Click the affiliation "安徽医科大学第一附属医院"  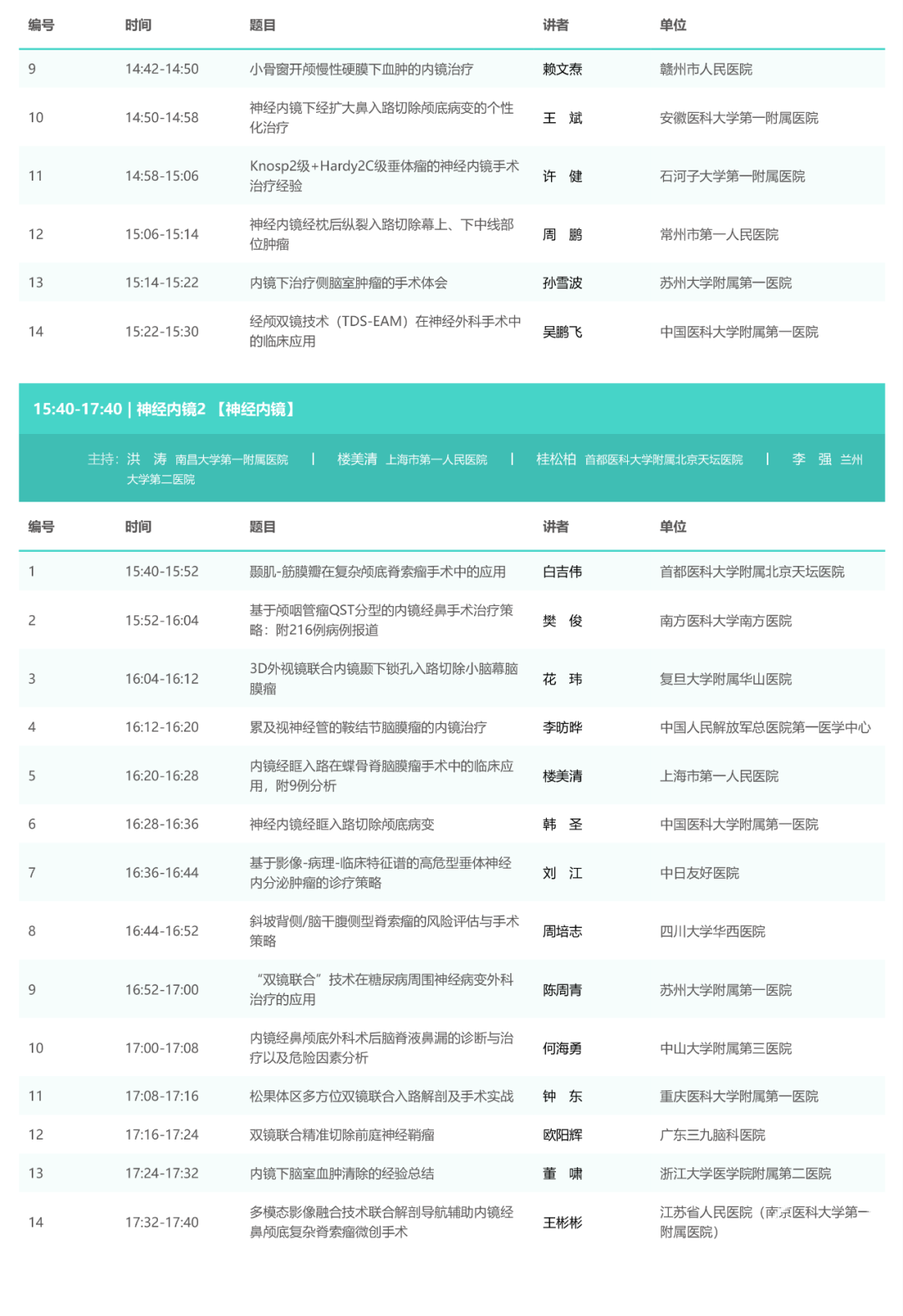(x=739, y=118)
